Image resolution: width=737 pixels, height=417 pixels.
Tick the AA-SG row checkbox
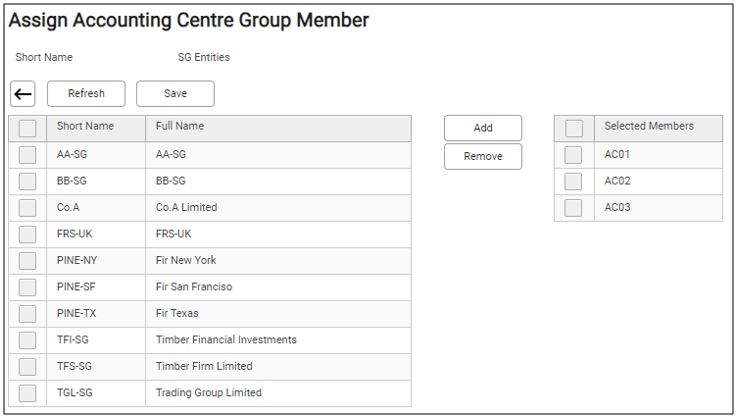tap(28, 155)
